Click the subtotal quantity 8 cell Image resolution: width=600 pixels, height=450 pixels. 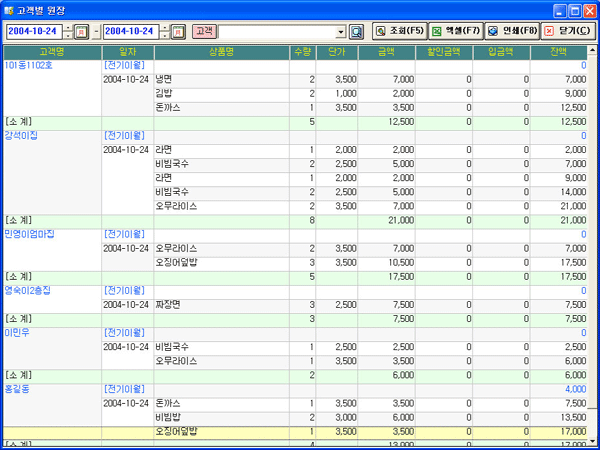(303, 220)
